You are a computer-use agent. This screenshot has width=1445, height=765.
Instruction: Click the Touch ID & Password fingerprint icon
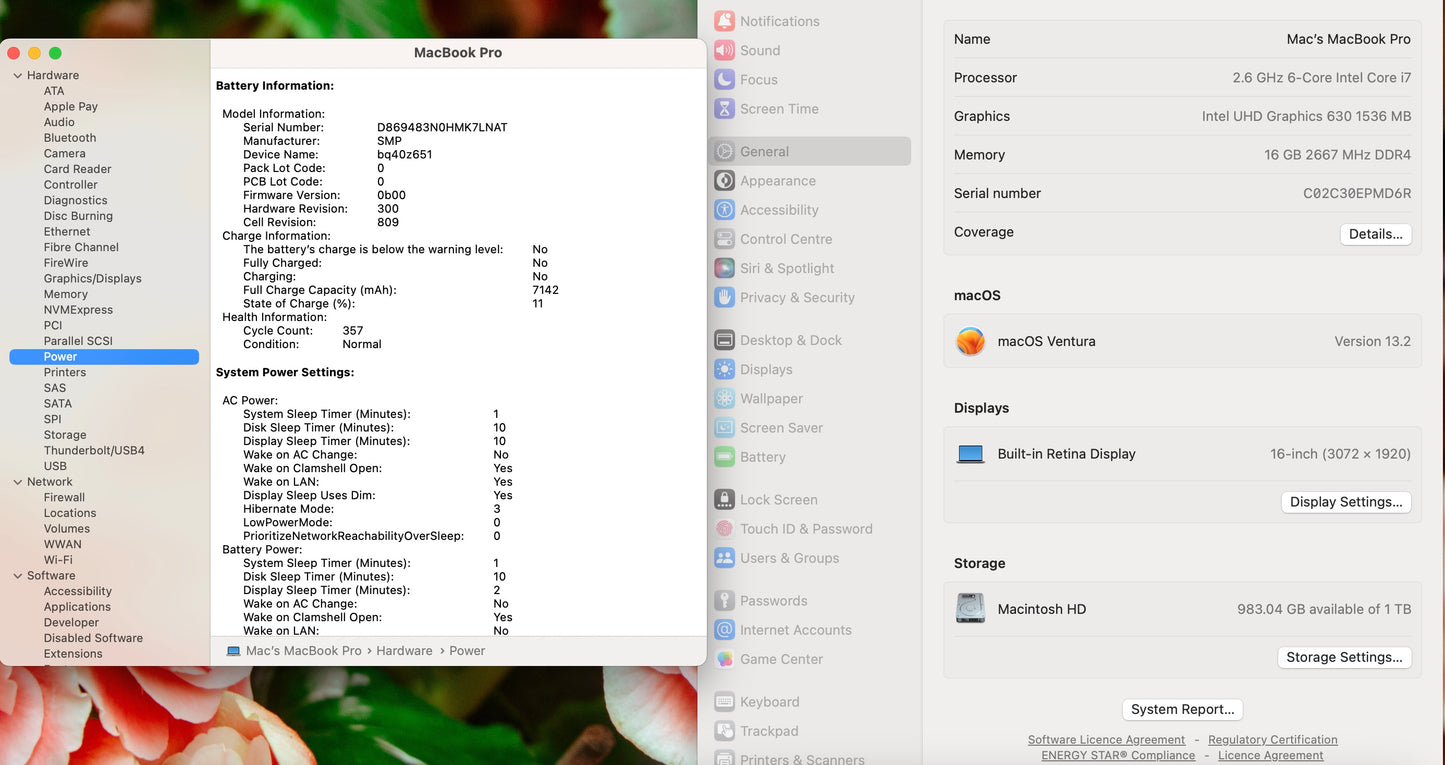click(x=725, y=529)
